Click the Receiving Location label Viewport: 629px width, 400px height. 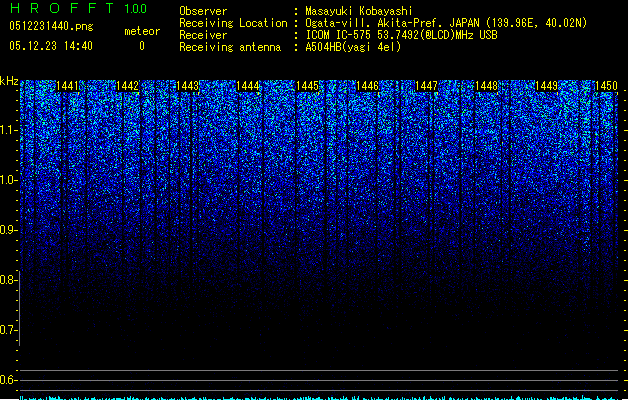point(233,23)
